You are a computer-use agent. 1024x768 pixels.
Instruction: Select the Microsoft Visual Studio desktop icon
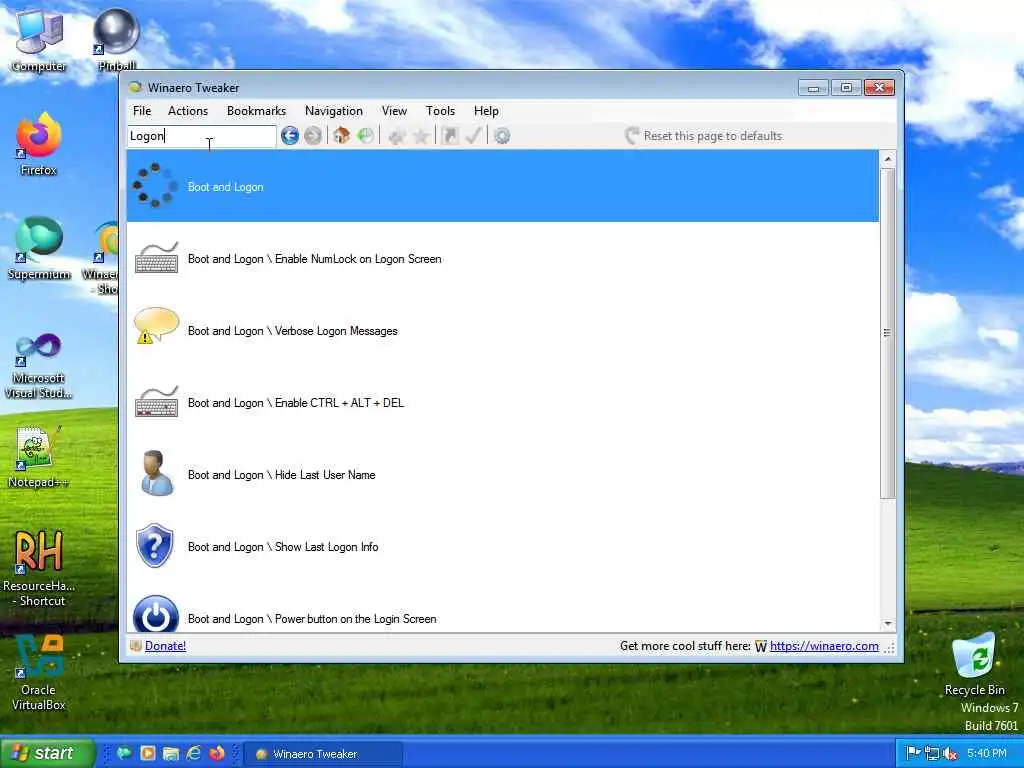[x=39, y=366]
